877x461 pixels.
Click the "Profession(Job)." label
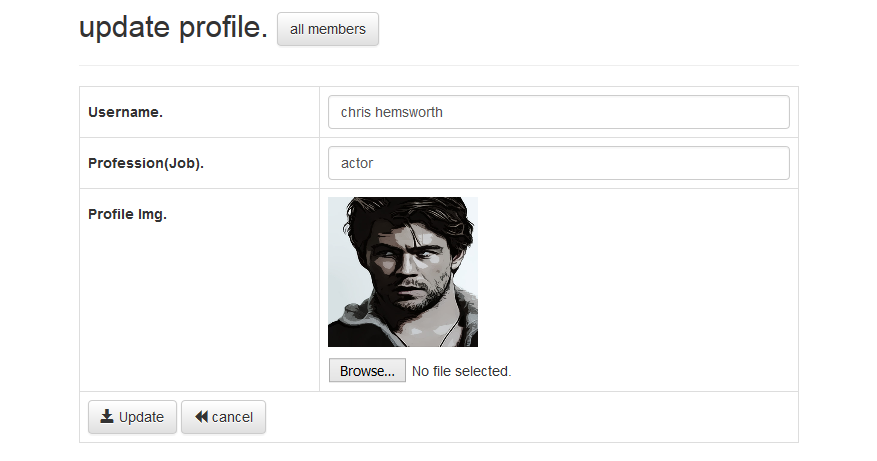146,163
